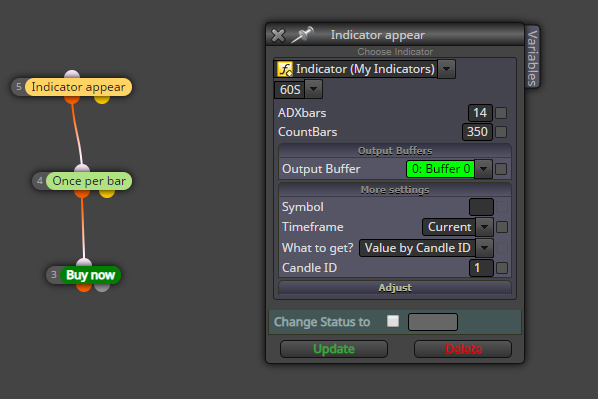
Task: Pin the Indicator appear panel
Action: pos(302,35)
